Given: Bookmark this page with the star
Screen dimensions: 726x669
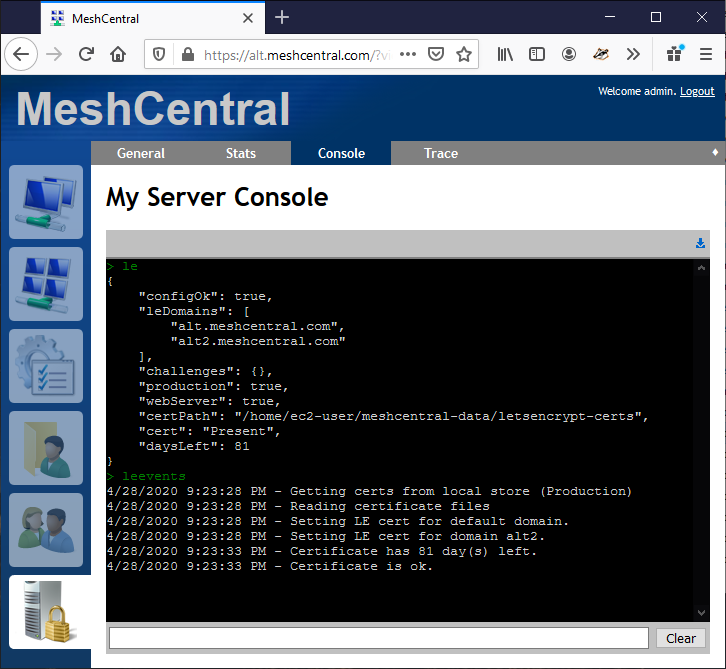Looking at the screenshot, I should (463, 54).
